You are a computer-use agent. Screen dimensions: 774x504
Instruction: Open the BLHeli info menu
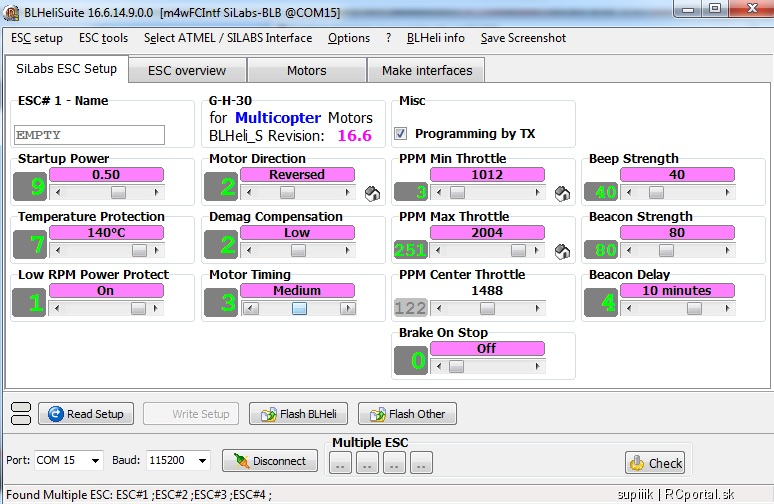pyautogui.click(x=436, y=38)
